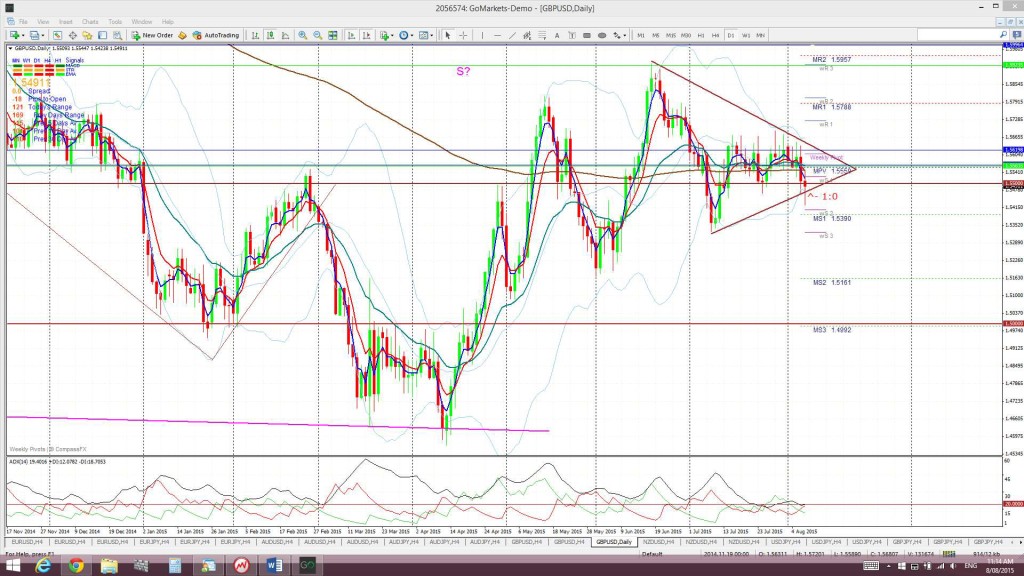Open the Tools menu
Image resolution: width=1024 pixels, height=576 pixels.
coord(115,22)
